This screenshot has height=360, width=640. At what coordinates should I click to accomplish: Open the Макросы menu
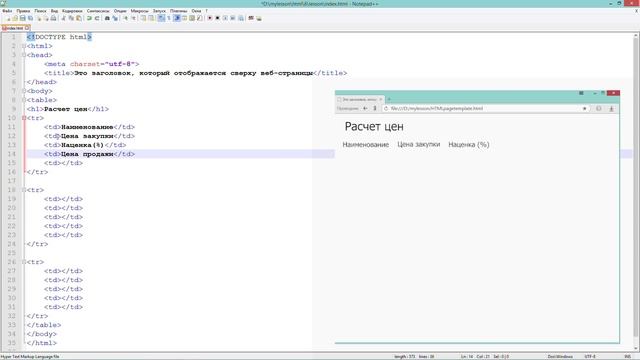pos(140,11)
